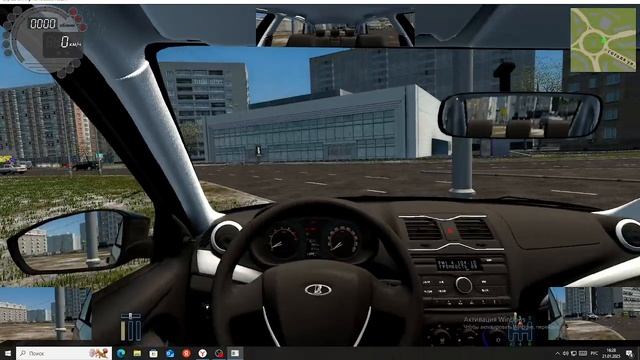Image resolution: width=640 pixels, height=360 pixels.
Task: Open the volume control in system tray
Action: click(x=566, y=353)
